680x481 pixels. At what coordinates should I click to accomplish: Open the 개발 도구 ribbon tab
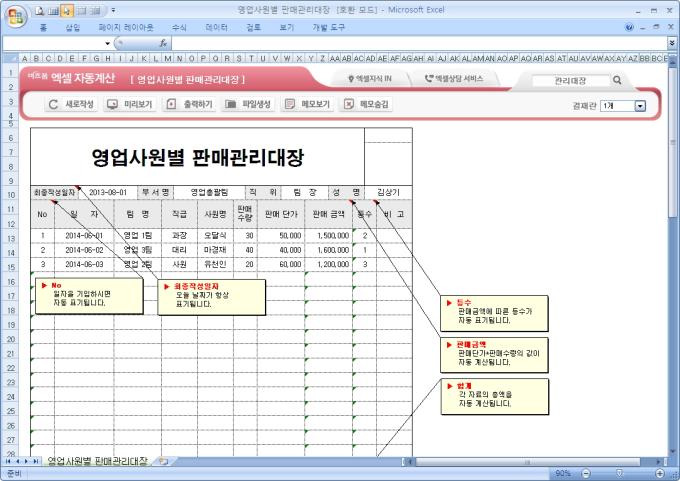(329, 27)
